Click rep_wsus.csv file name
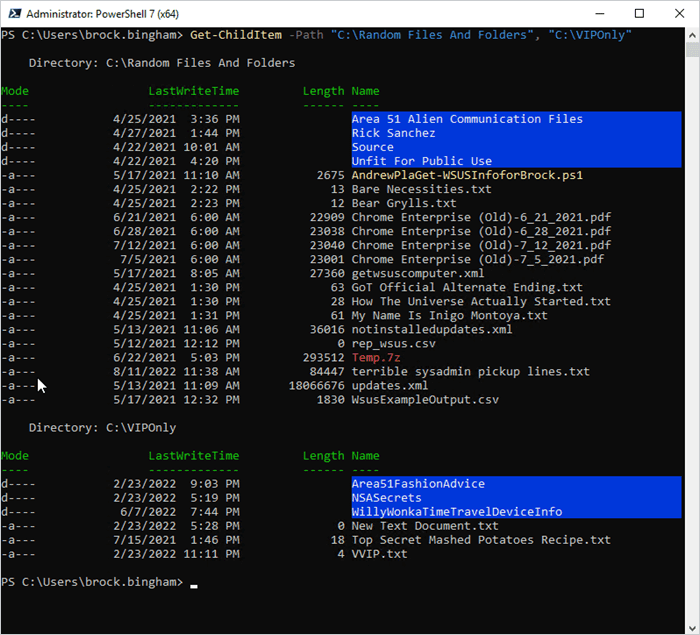Screen dimensions: 700x635 pos(393,343)
